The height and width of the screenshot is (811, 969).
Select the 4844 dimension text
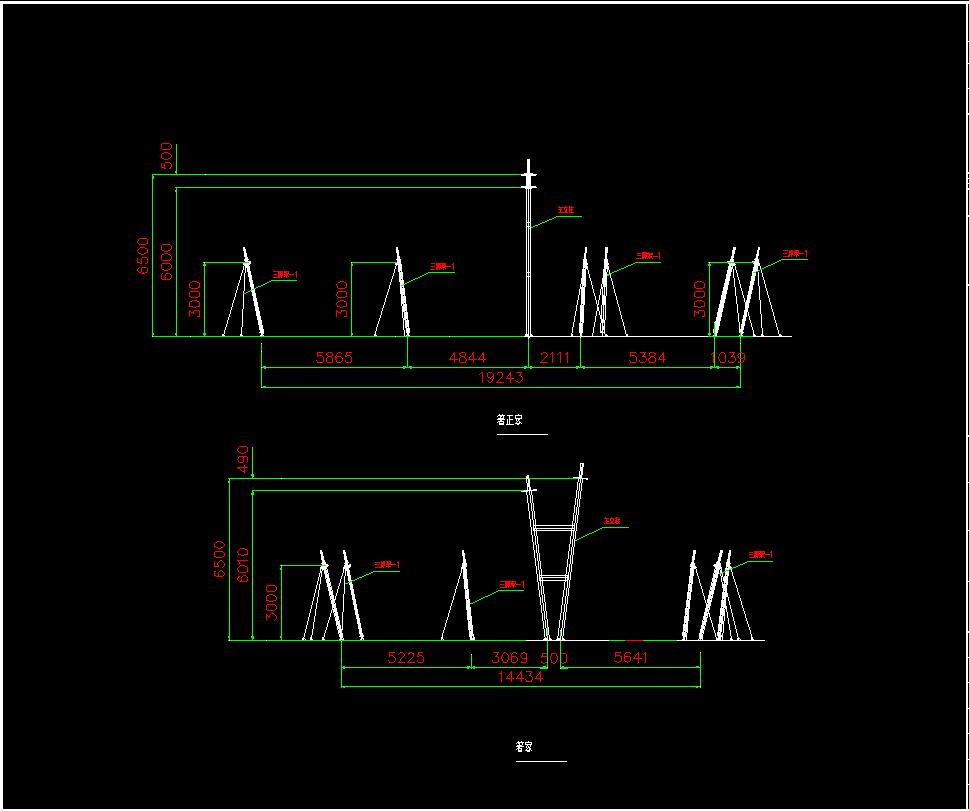(467, 358)
